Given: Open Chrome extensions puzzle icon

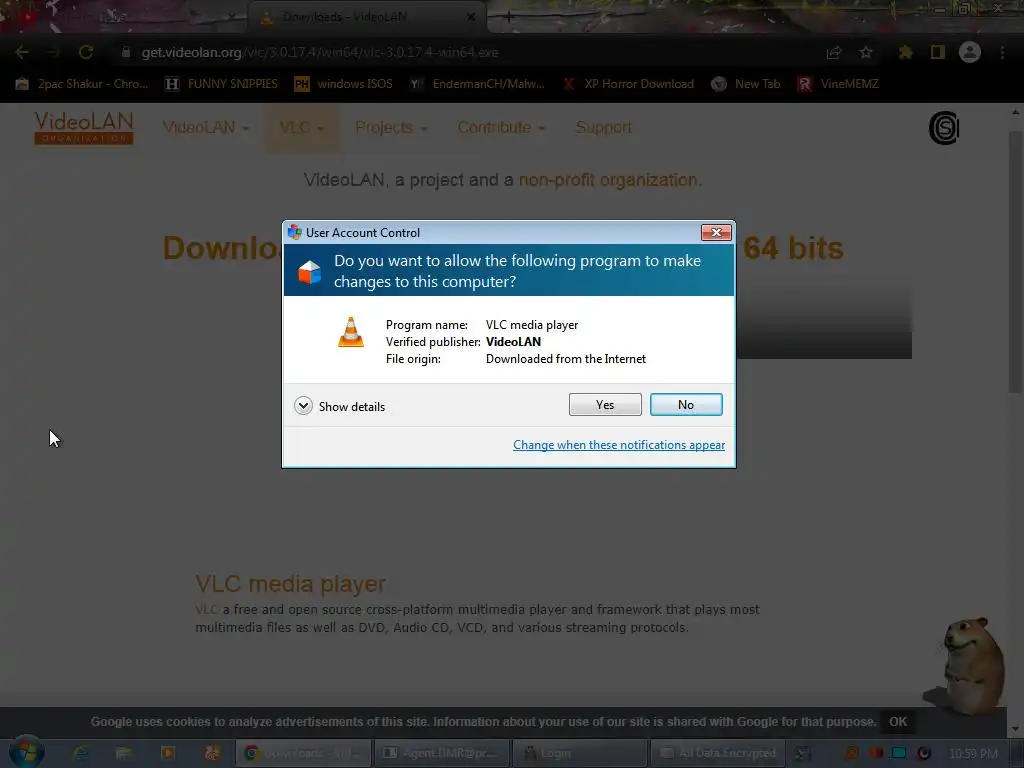Looking at the screenshot, I should pyautogui.click(x=905, y=52).
